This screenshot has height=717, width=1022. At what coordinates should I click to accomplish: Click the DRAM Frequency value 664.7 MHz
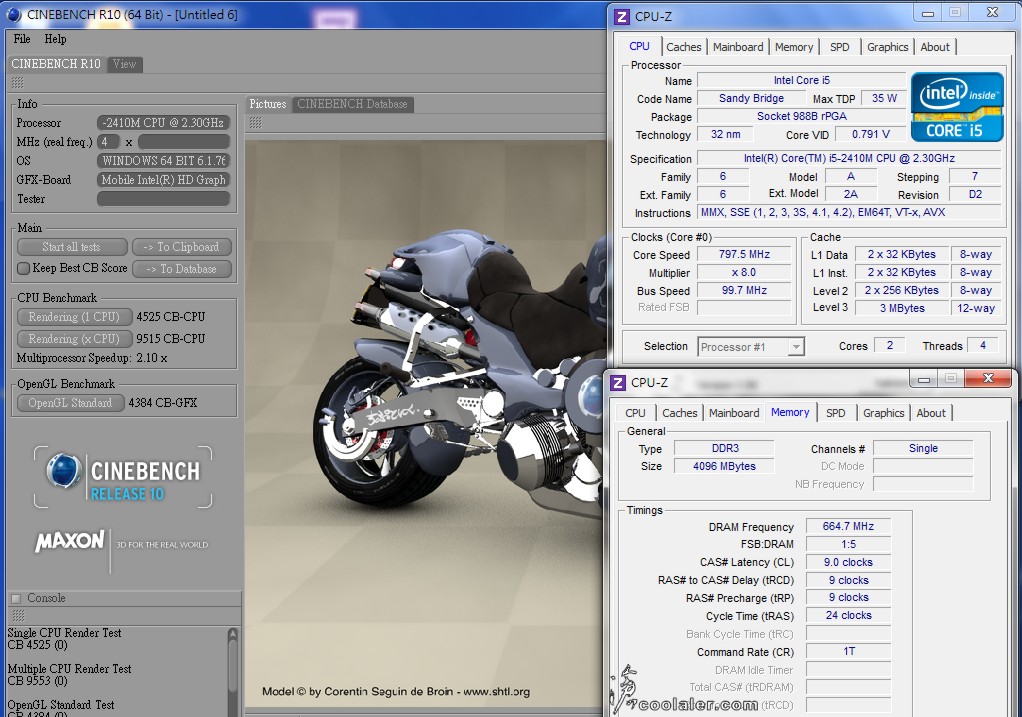[x=848, y=526]
